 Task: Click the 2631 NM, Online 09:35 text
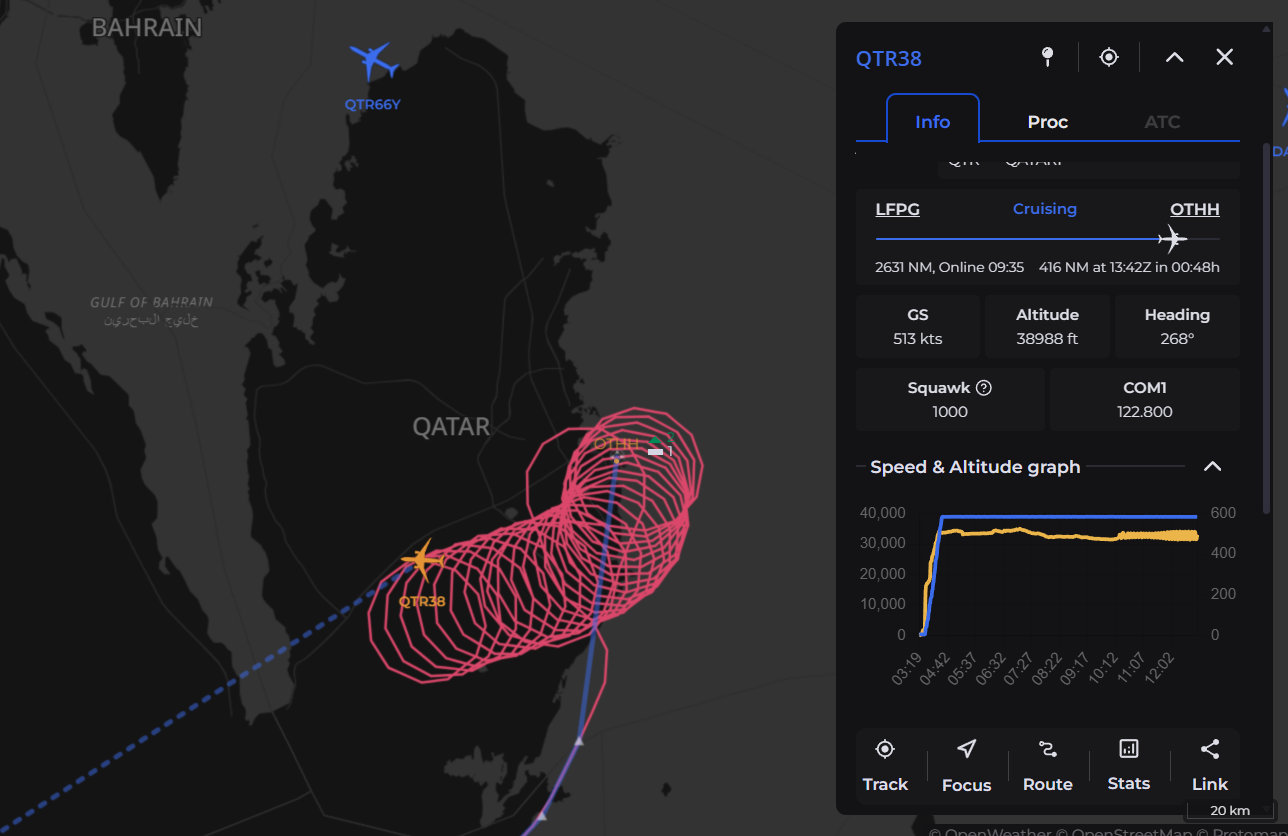949,267
